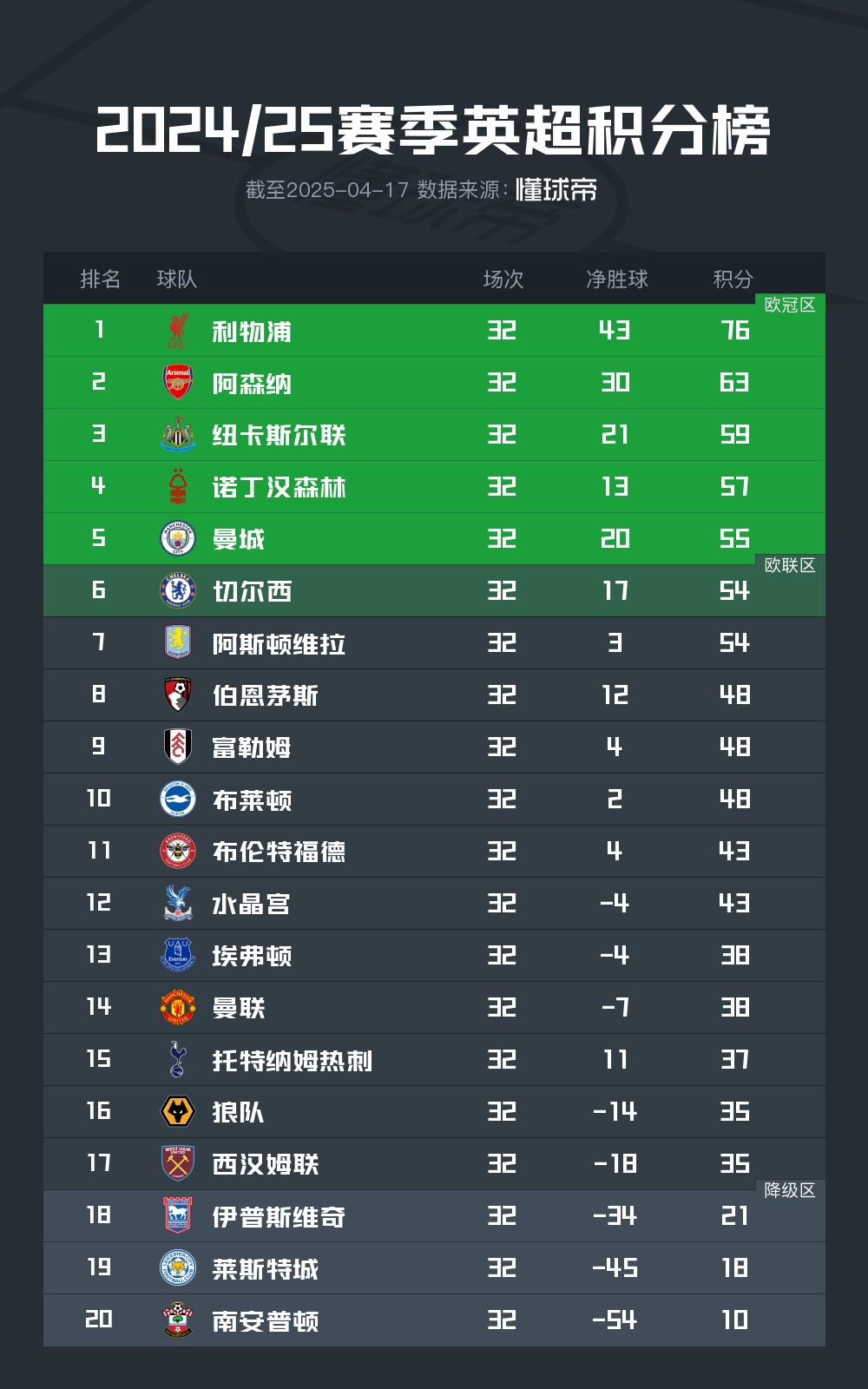Select the Aston Villa crest
This screenshot has height=1389, width=868.
(178, 643)
